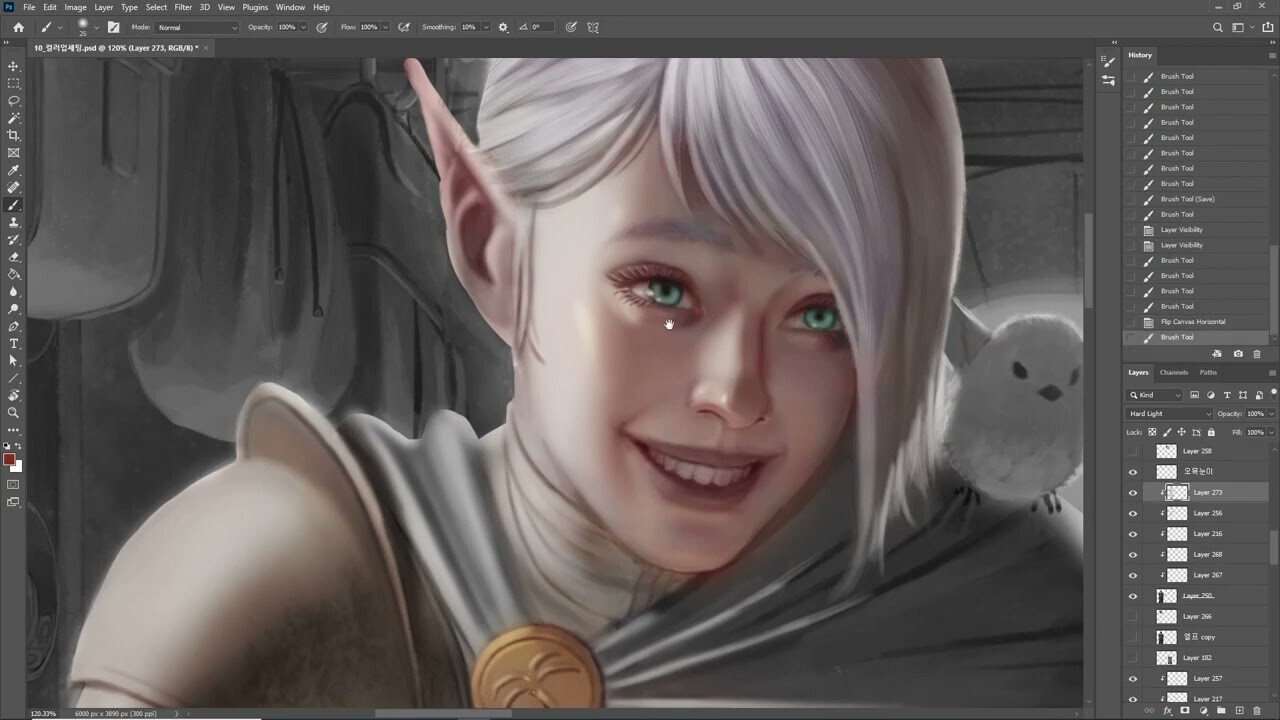Select the Zoom tool in toolbar
The width and height of the screenshot is (1280, 720).
[14, 412]
